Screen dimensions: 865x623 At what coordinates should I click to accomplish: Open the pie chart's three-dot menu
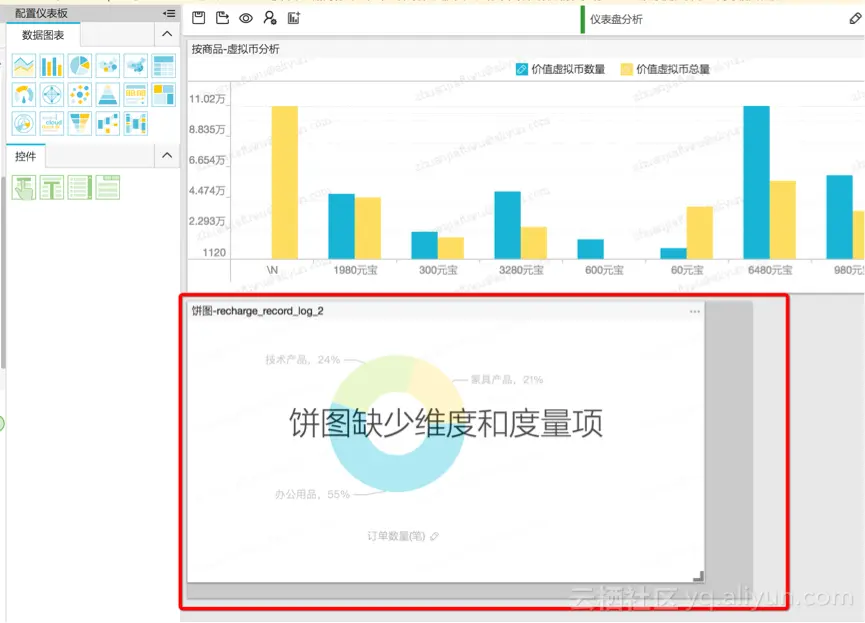click(695, 312)
